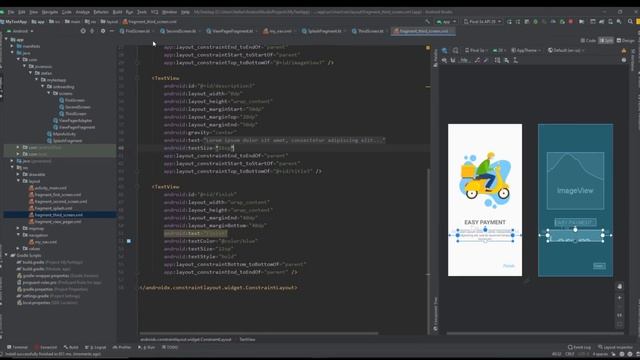Click the Search Everywhere magnifier icon
Viewport: 640px width, 360px height.
[630, 22]
